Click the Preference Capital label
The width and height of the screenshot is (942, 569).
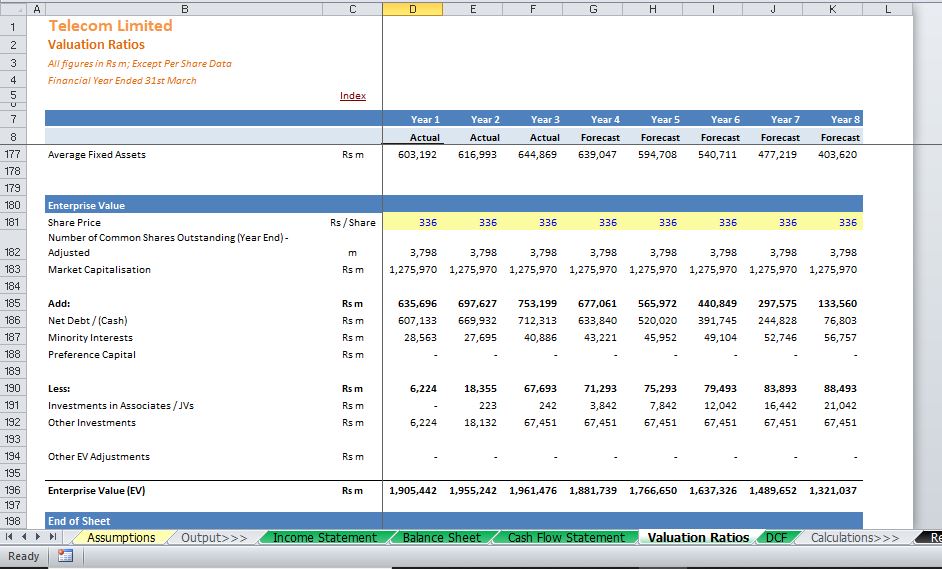tap(92, 354)
